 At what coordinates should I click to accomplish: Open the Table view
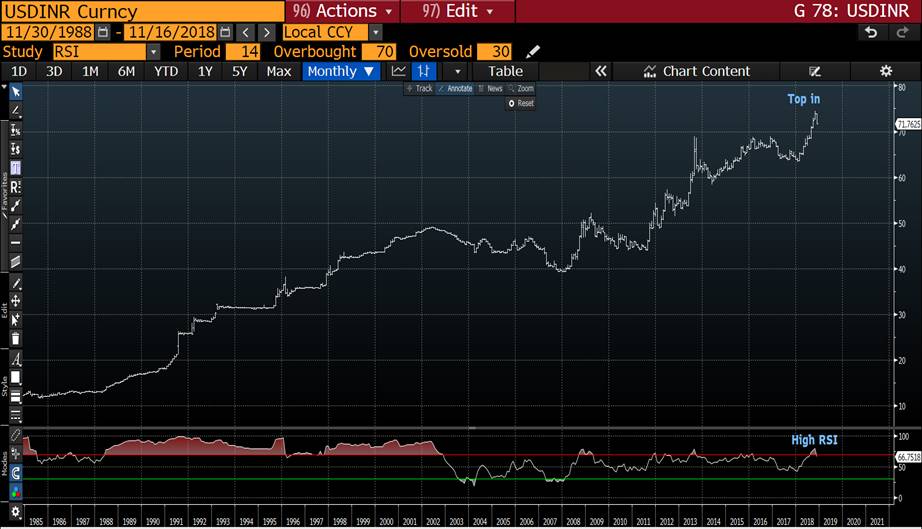tap(505, 71)
